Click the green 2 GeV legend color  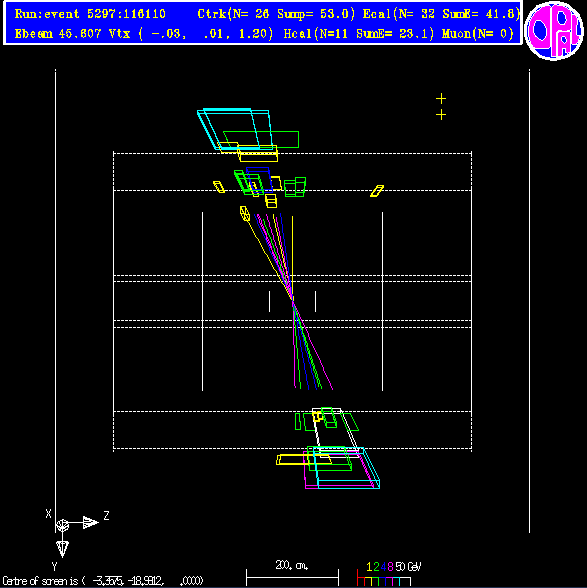click(x=376, y=566)
